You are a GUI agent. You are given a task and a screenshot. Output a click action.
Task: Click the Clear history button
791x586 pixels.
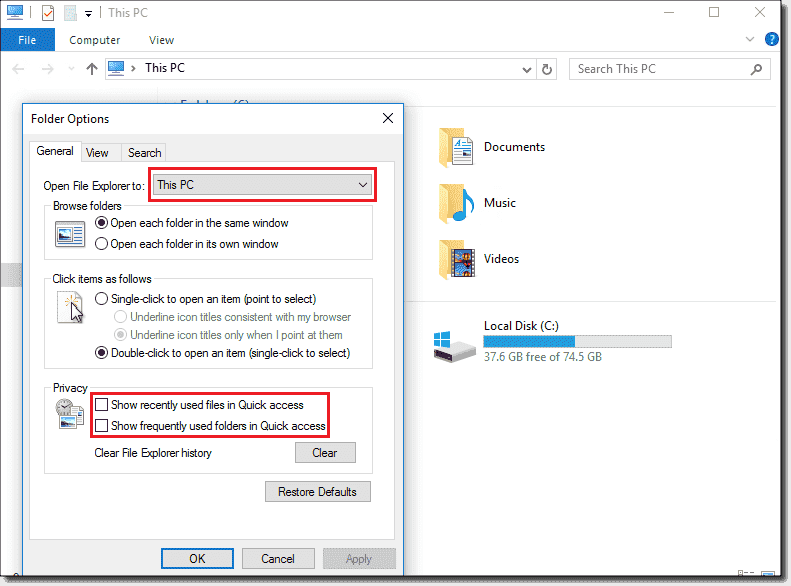(325, 452)
